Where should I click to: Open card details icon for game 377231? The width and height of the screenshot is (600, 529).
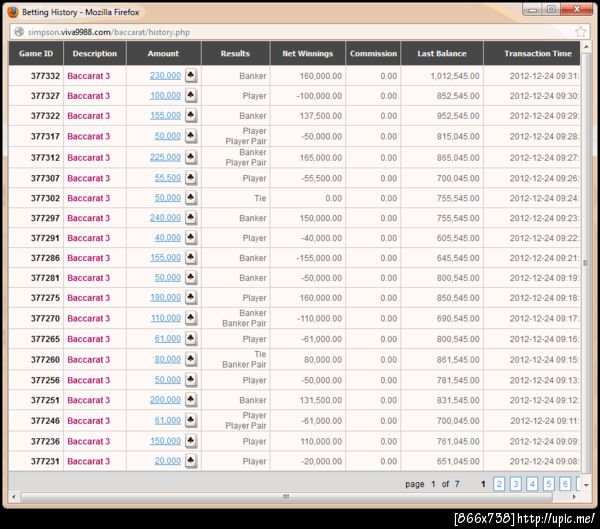pyautogui.click(x=191, y=461)
